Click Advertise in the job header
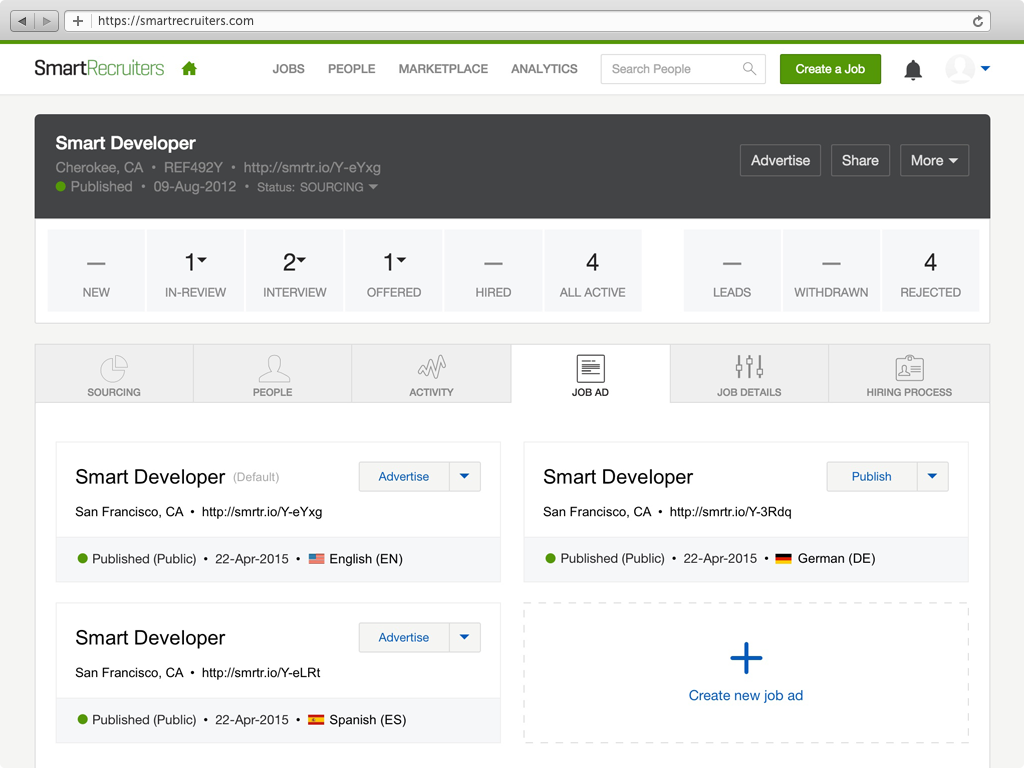This screenshot has height=768, width=1024. pos(780,161)
